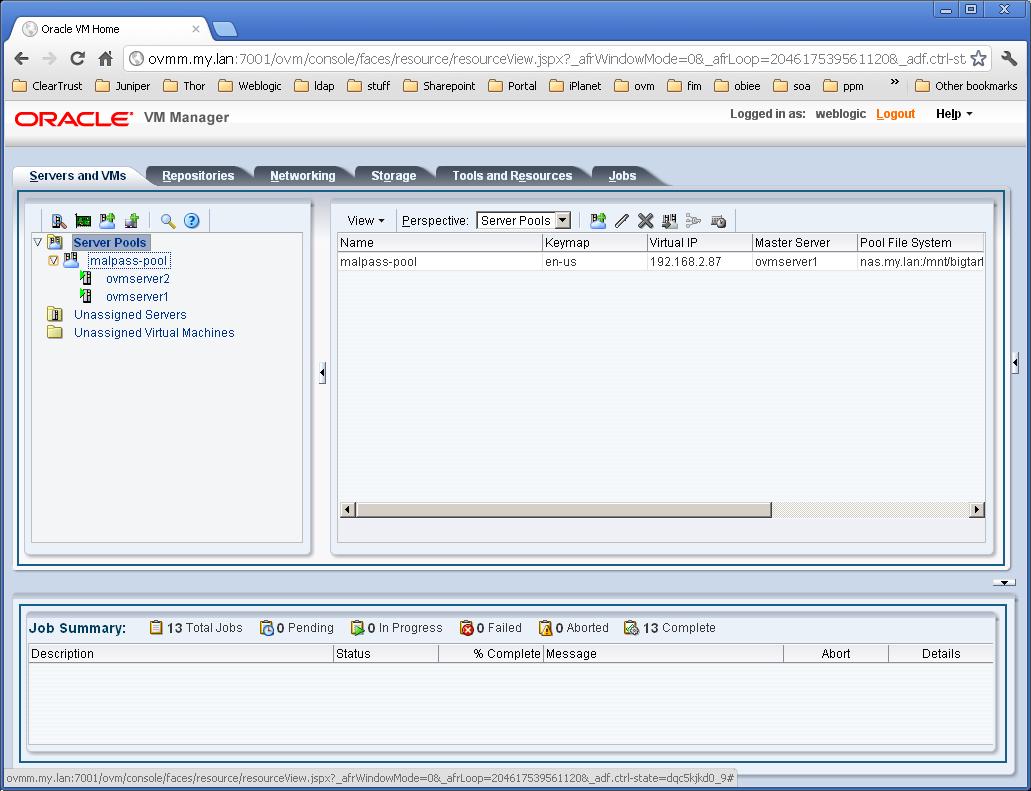
Task: Collapse the right-edge panel splitter arrow
Action: click(x=1015, y=362)
